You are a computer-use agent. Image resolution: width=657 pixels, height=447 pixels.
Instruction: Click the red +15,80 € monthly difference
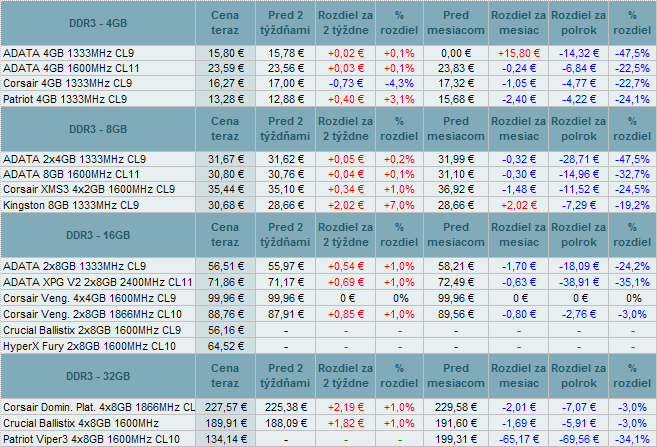tap(519, 53)
